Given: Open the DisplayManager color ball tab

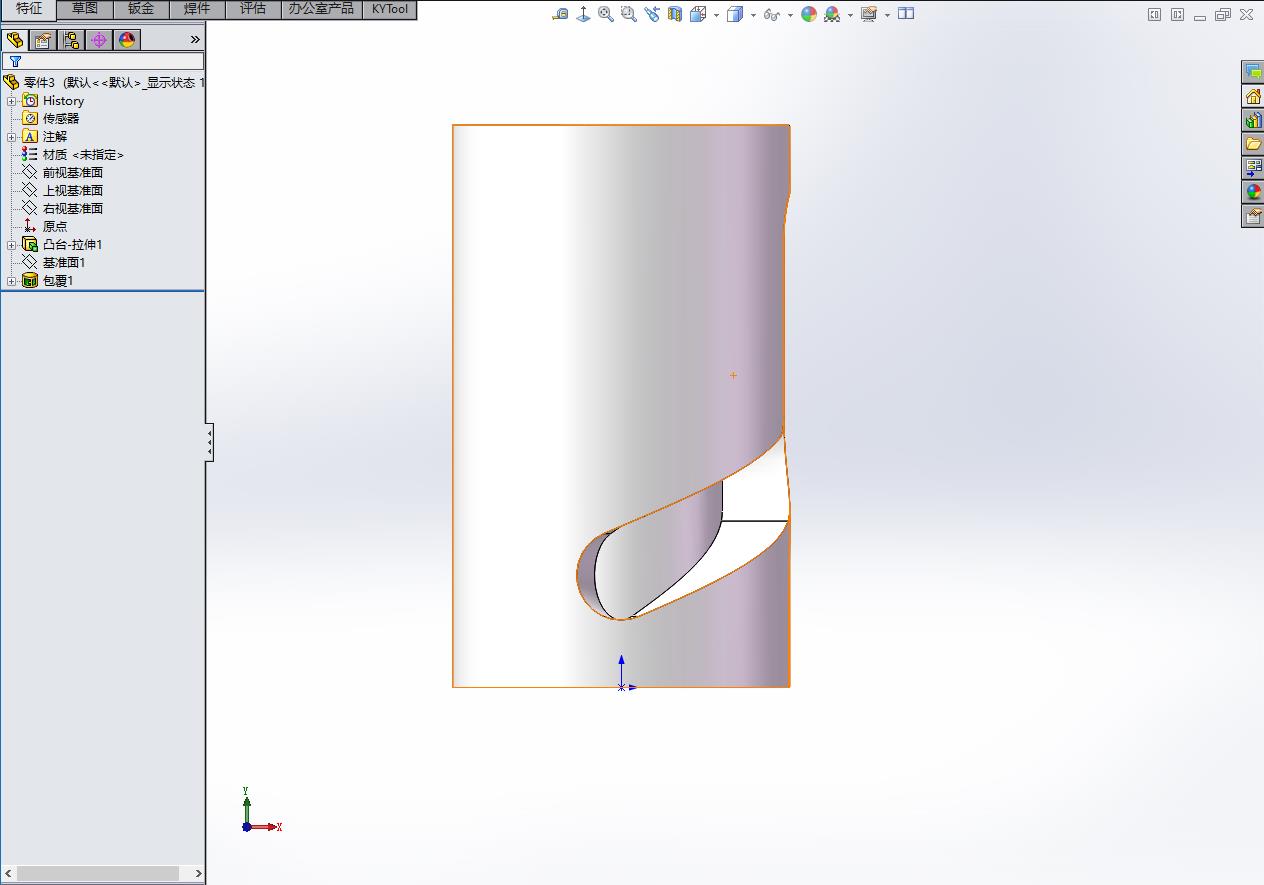Looking at the screenshot, I should 127,40.
